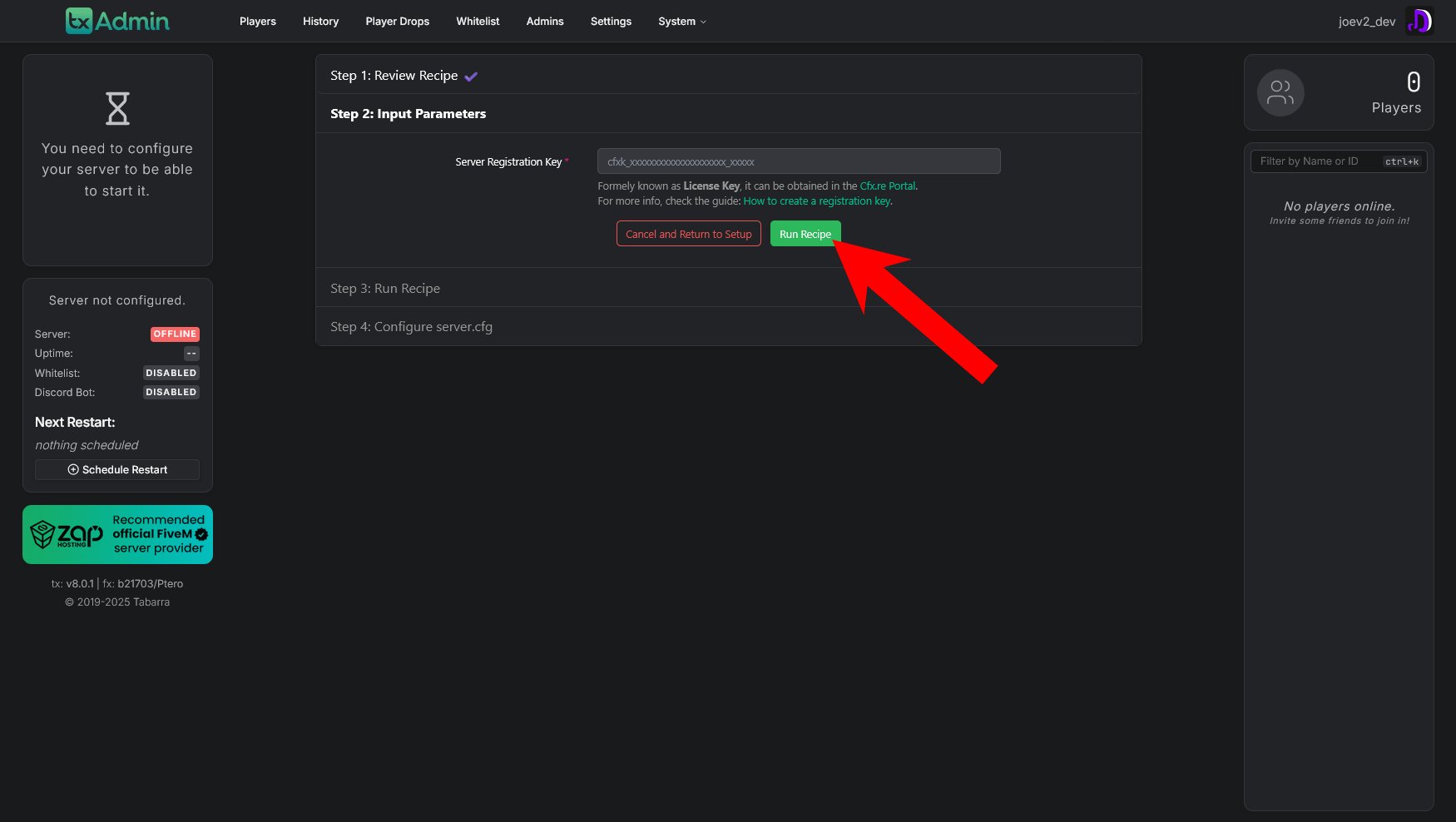Click the 'No players online.' message
This screenshot has width=1456, height=822.
[1339, 205]
